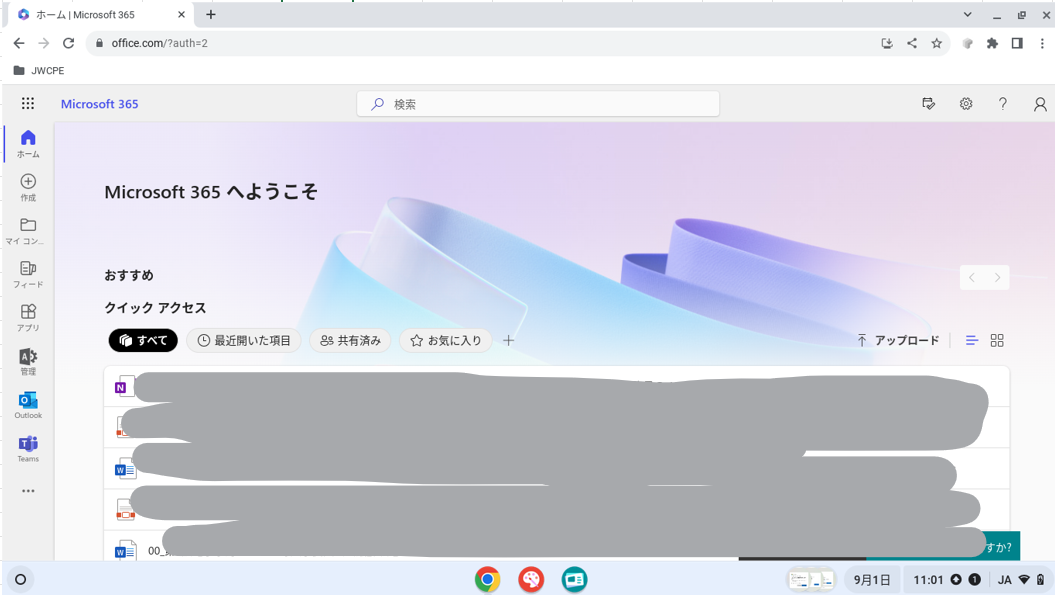
Task: Select the すべて filter tab
Action: click(x=143, y=341)
